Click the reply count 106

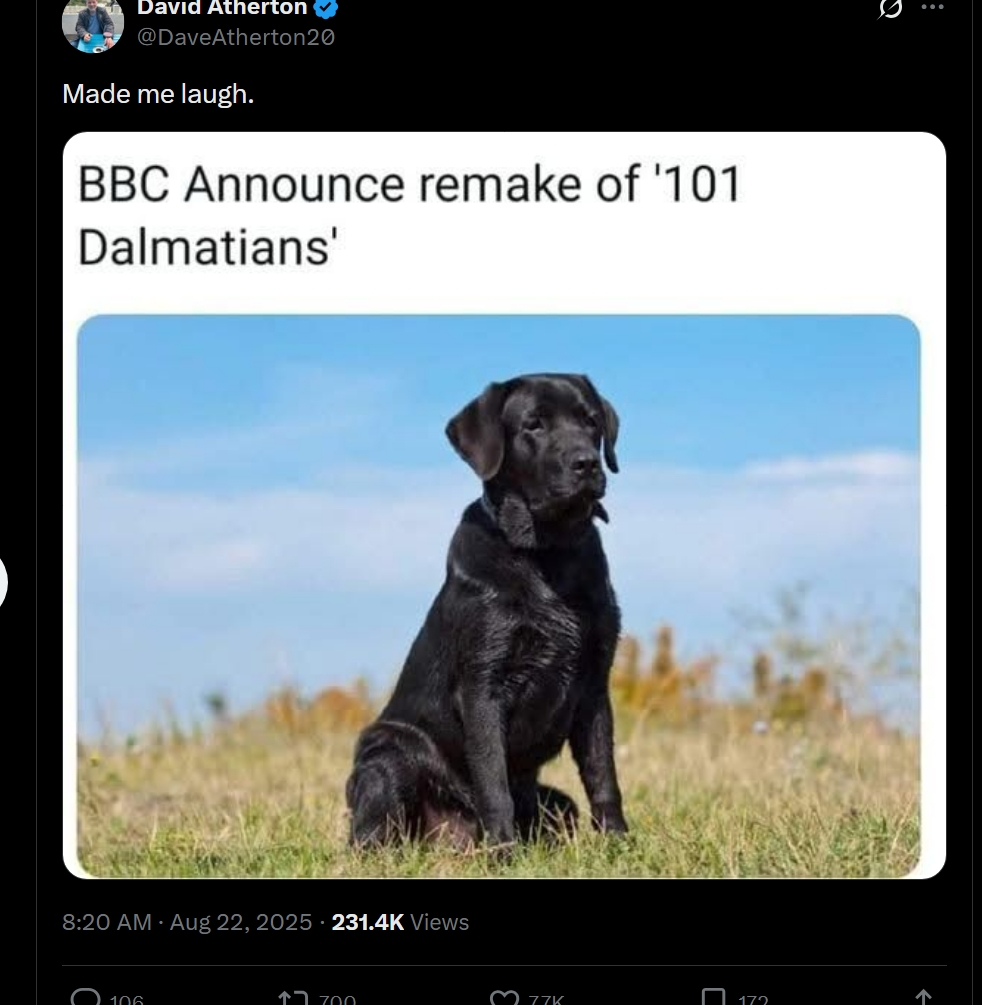(127, 999)
